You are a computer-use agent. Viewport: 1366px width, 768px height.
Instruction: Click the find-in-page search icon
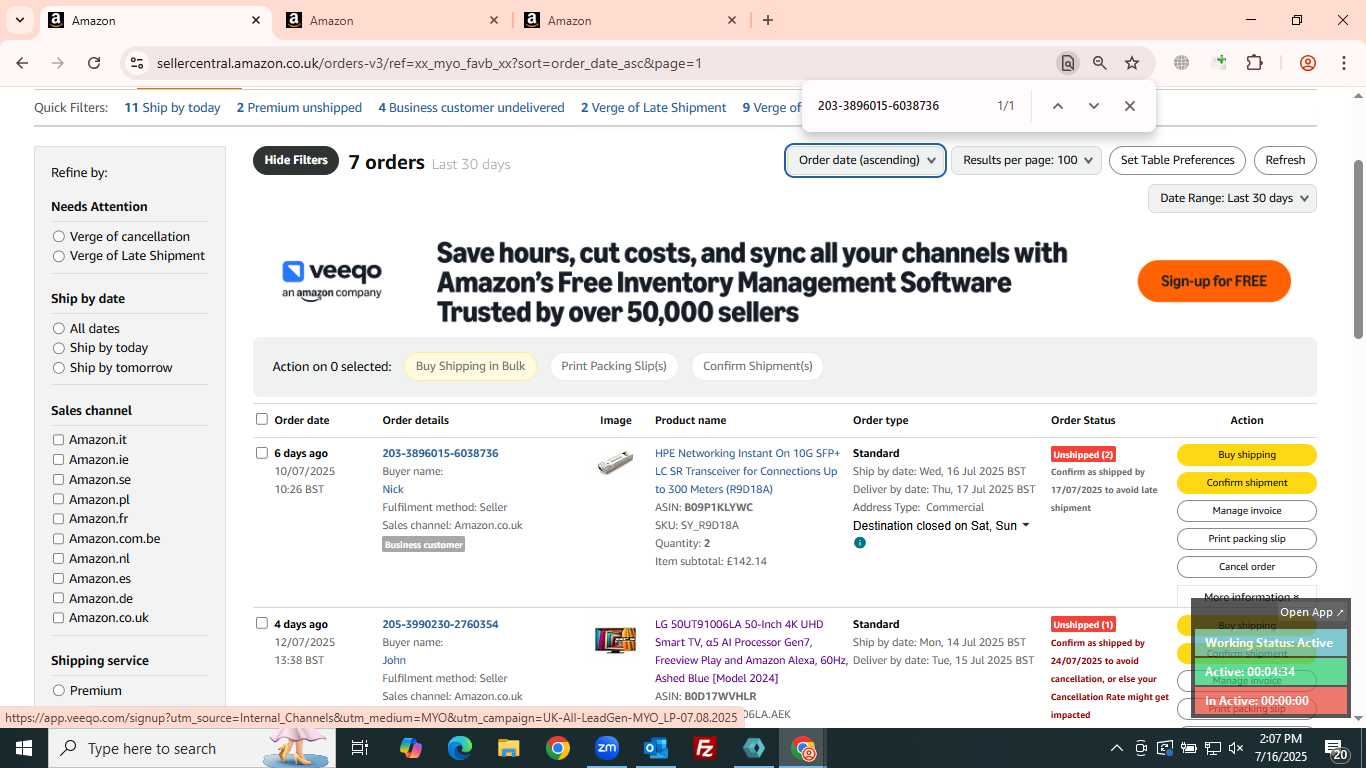pyautogui.click(x=1068, y=63)
